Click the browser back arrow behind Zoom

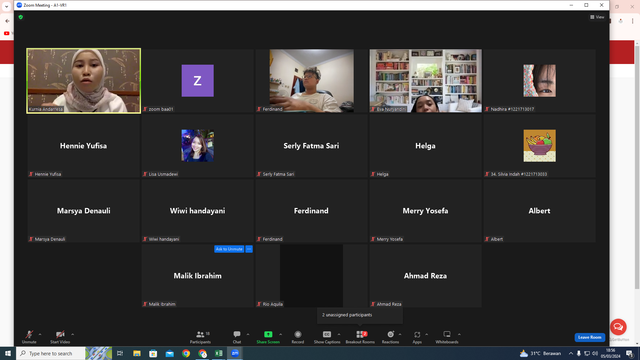pyautogui.click(x=7, y=21)
